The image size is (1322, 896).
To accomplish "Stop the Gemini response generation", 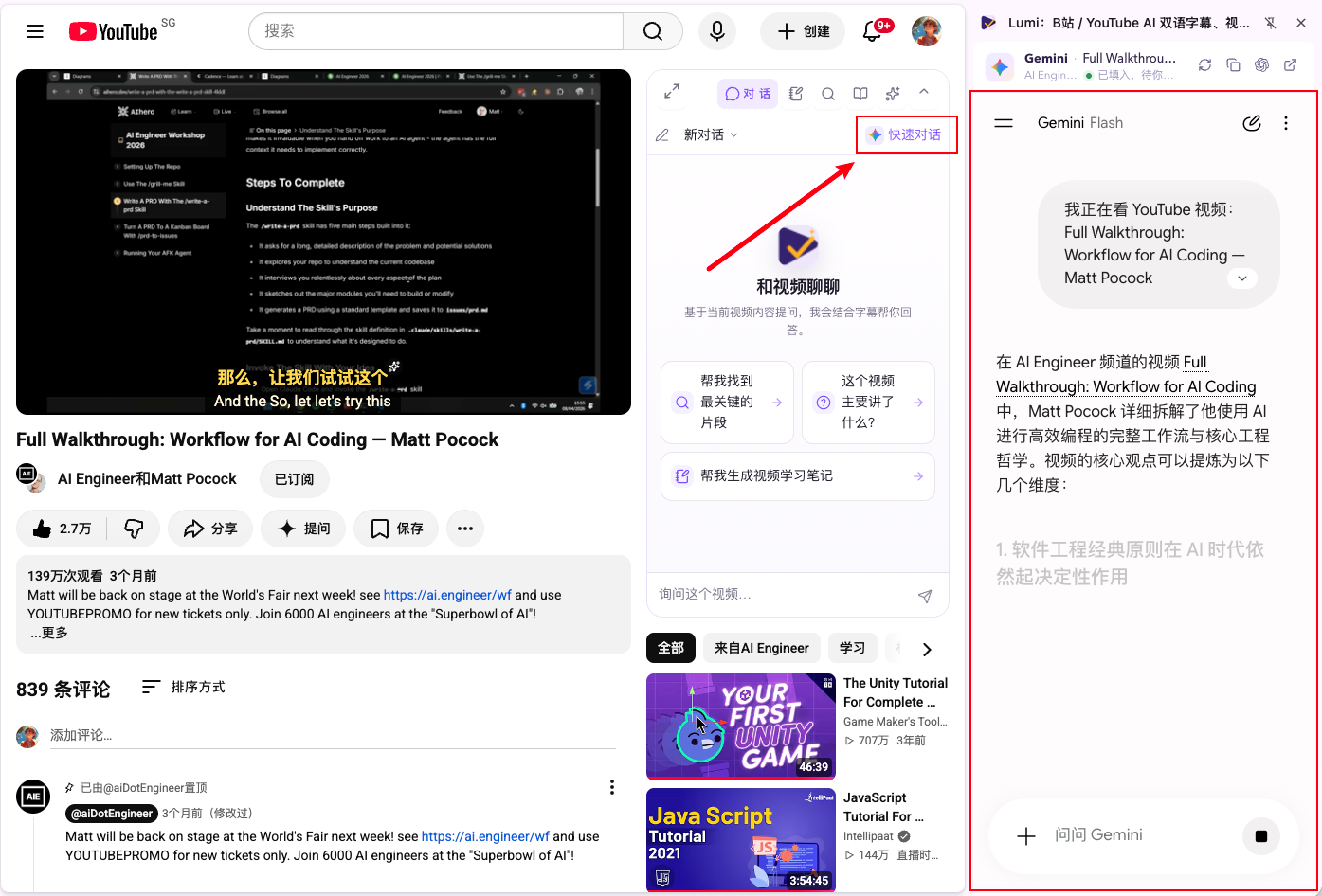I will tap(1261, 836).
